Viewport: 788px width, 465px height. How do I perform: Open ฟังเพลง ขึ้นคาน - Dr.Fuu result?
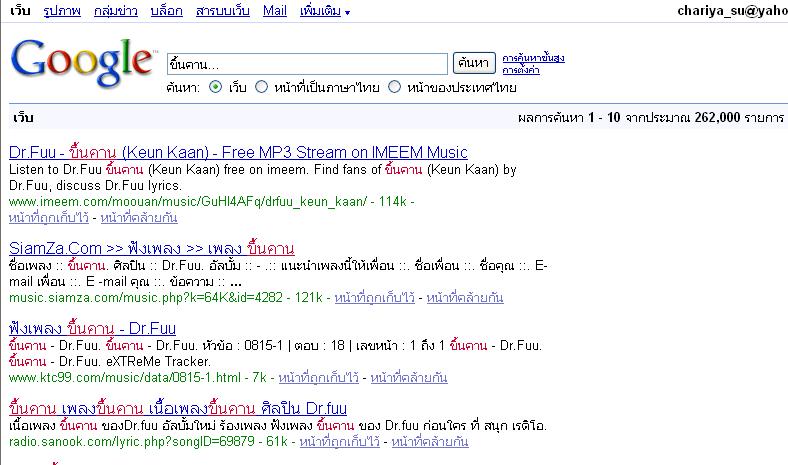click(92, 328)
